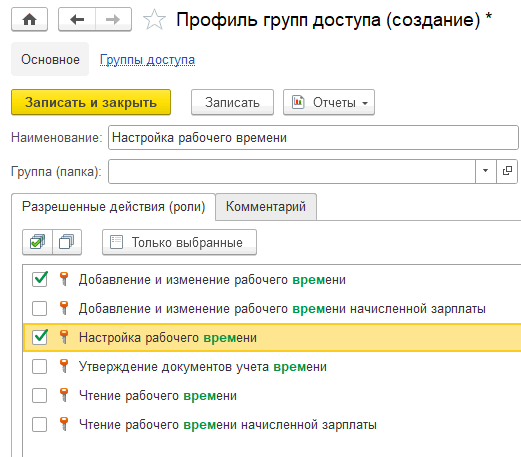Click into the Группа (папка) field

pos(292,171)
